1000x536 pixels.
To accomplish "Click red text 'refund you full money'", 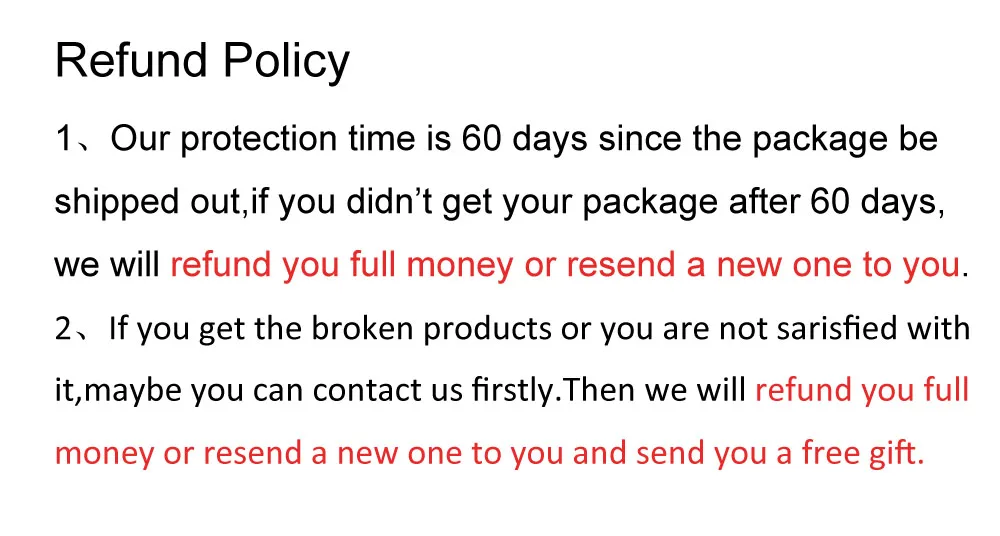I will (x=341, y=265).
